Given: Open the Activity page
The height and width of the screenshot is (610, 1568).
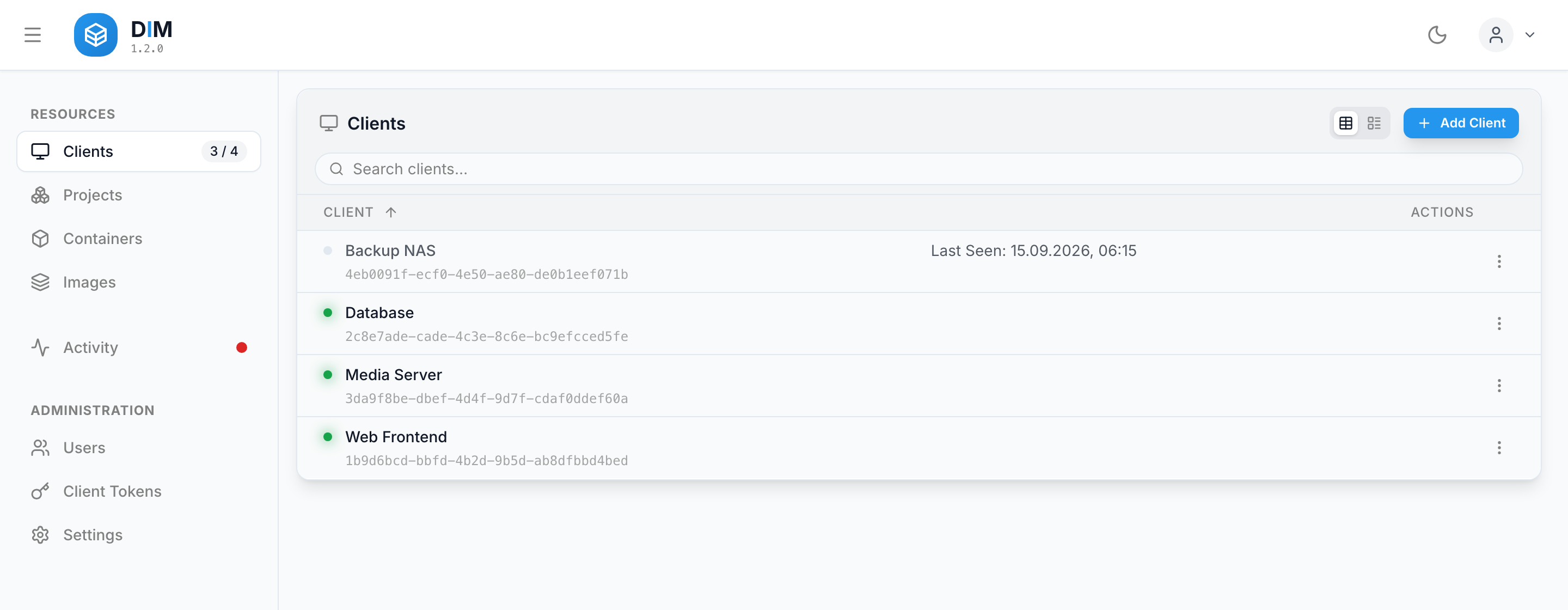Looking at the screenshot, I should pyautogui.click(x=139, y=347).
